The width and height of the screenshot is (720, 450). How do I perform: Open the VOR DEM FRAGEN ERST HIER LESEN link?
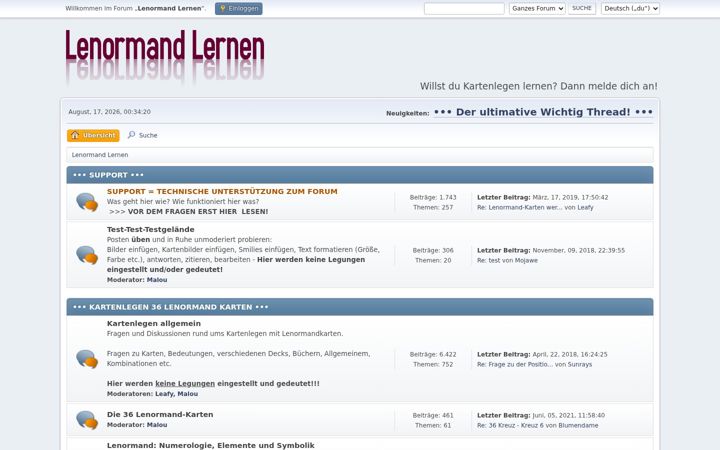198,212
